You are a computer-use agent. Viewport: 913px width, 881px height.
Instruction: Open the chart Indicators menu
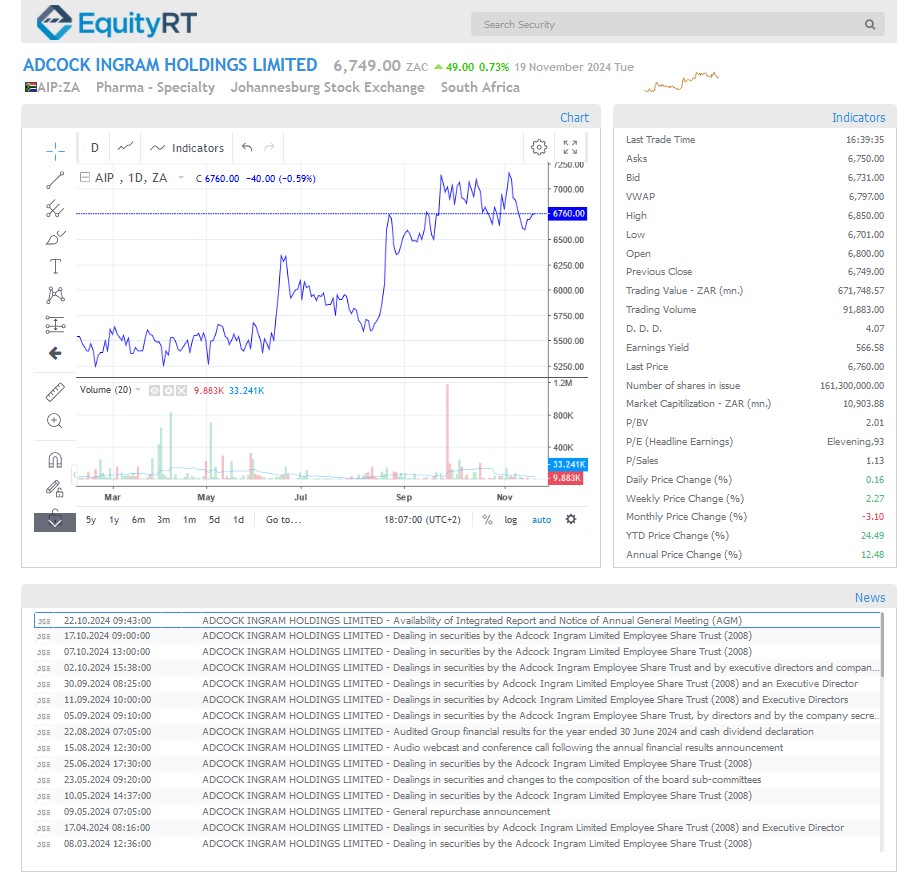(187, 148)
